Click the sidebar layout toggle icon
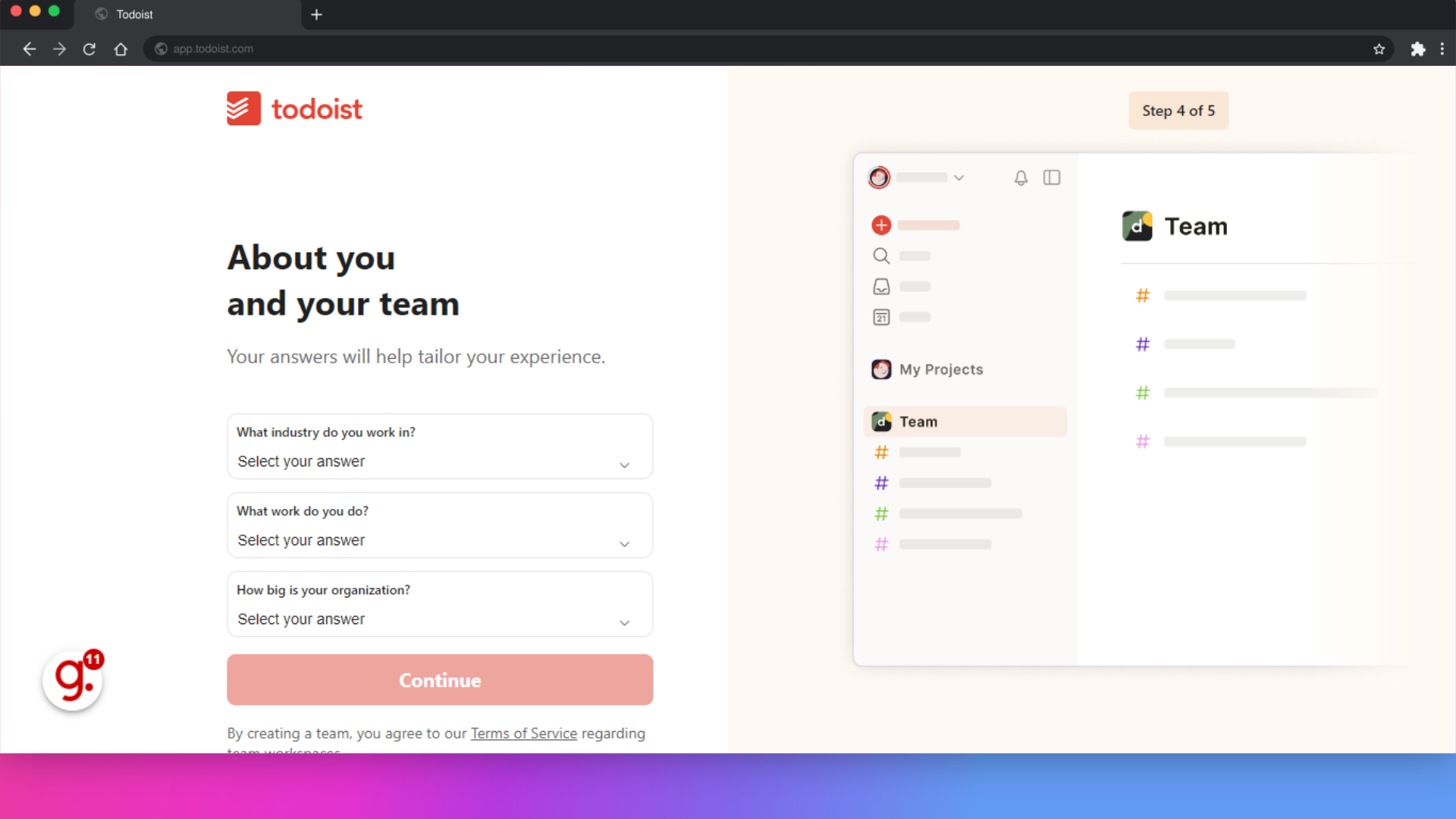 (1052, 177)
